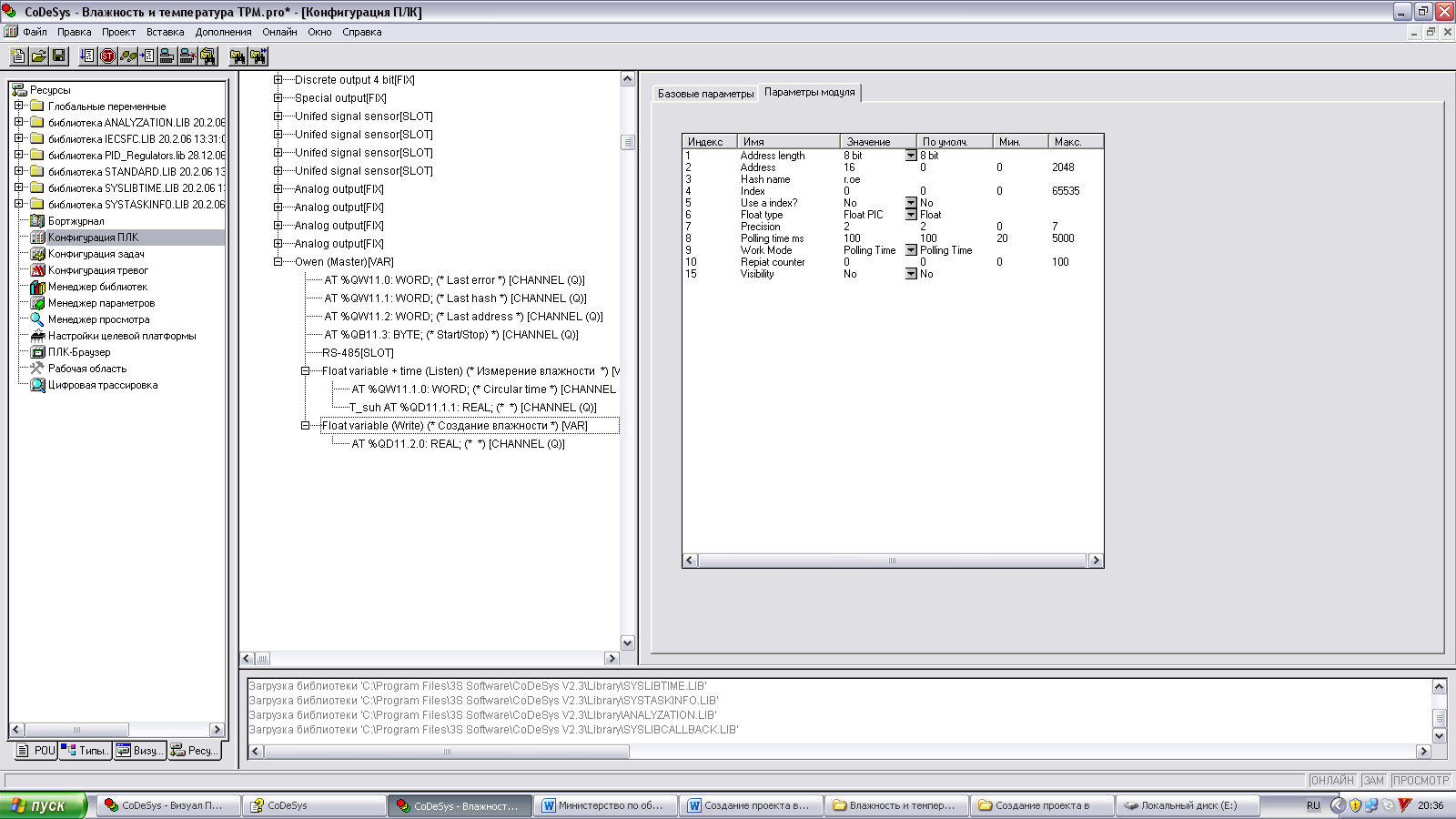Expand Глобальные переменные folder
The height and width of the screenshot is (819, 1456).
point(18,106)
